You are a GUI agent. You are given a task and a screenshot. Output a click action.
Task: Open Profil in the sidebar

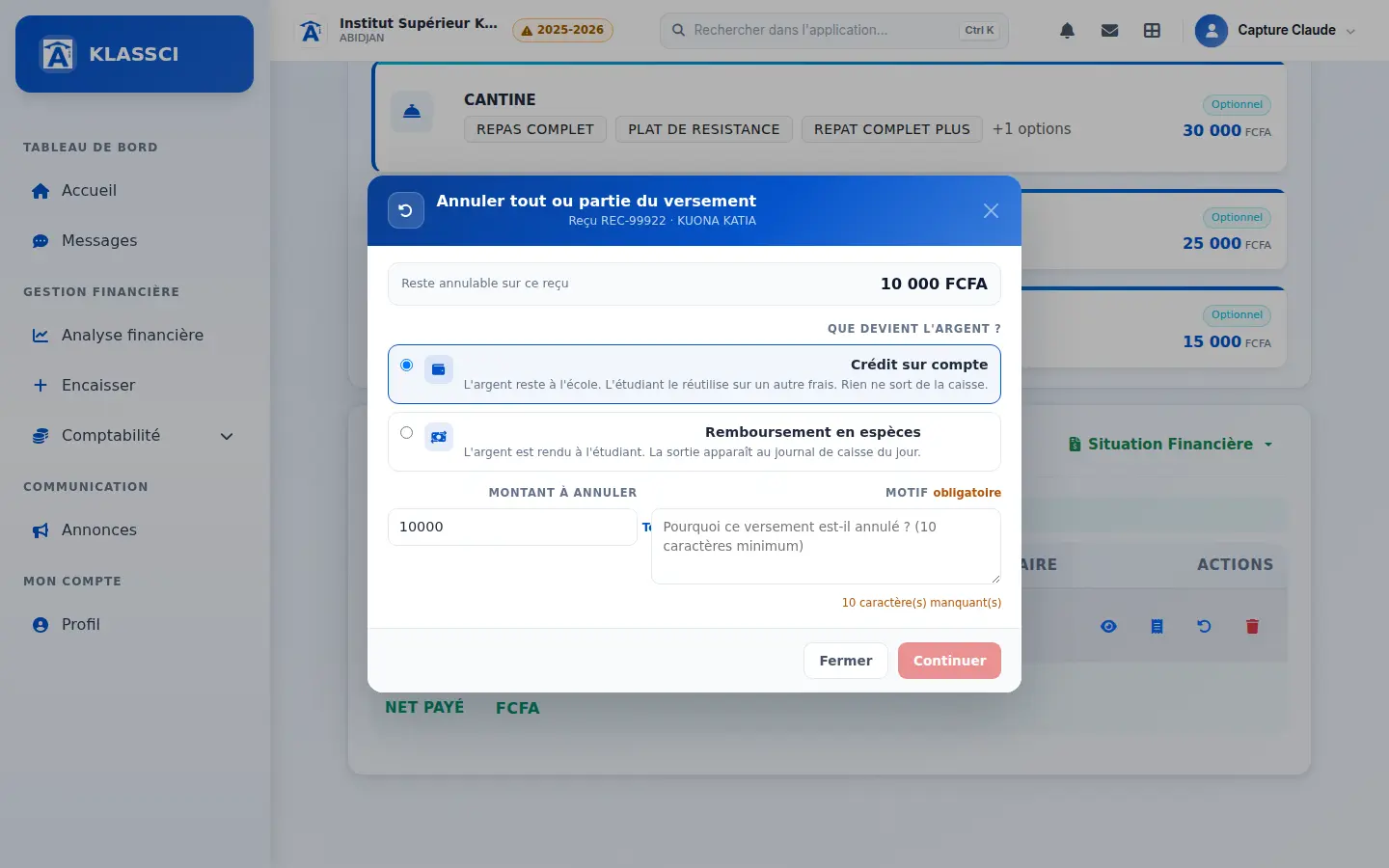[x=134, y=625]
